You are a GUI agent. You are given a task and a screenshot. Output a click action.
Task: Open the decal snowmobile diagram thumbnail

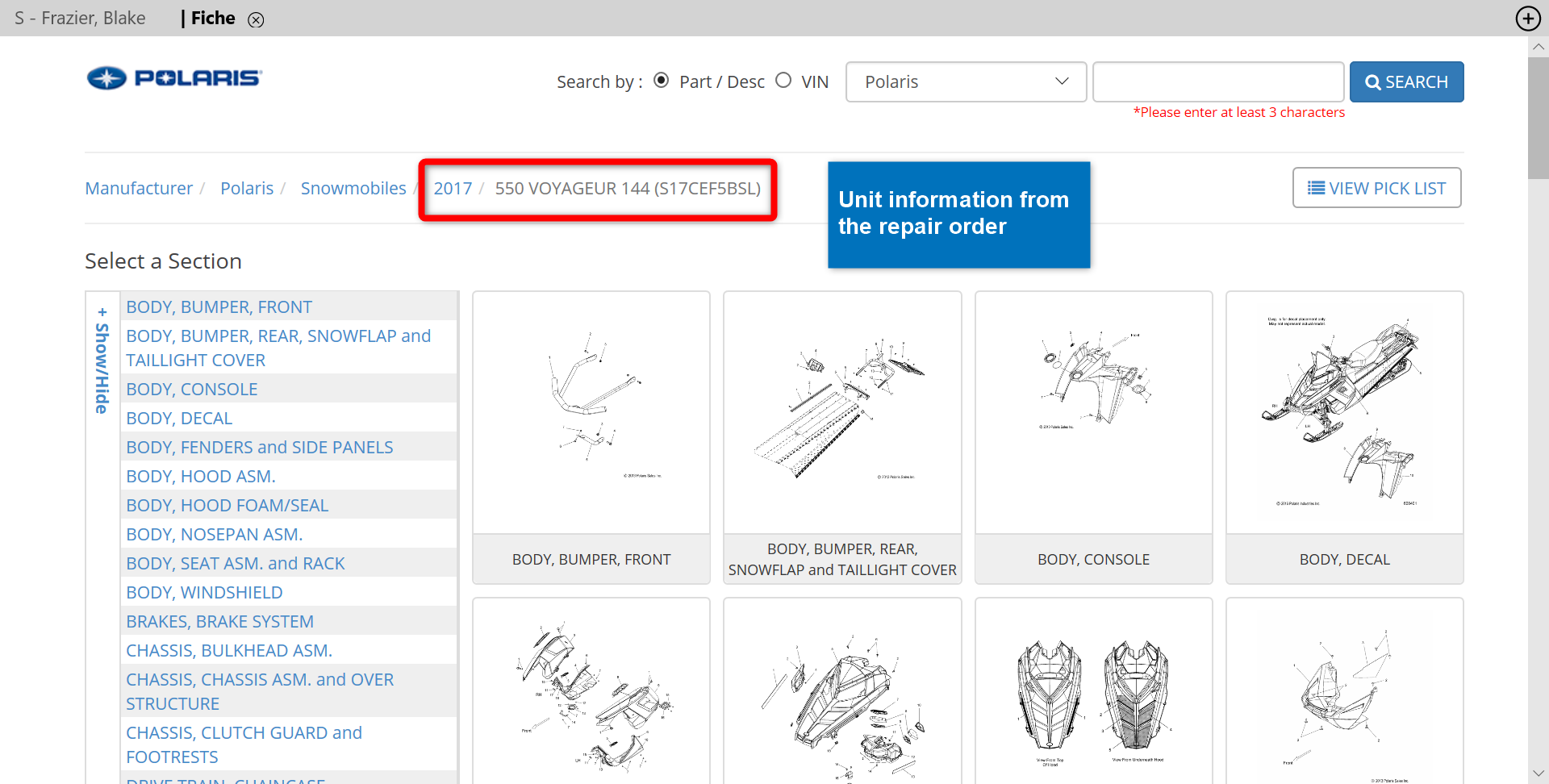1345,412
